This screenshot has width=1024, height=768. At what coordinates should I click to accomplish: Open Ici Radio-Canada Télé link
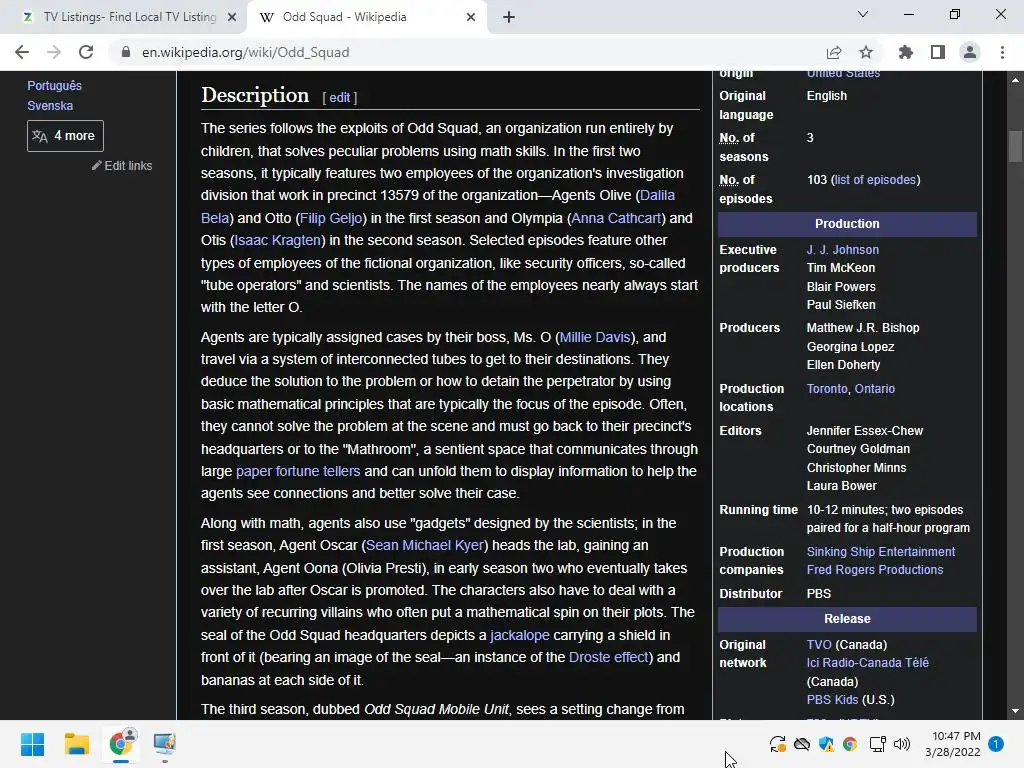(867, 663)
